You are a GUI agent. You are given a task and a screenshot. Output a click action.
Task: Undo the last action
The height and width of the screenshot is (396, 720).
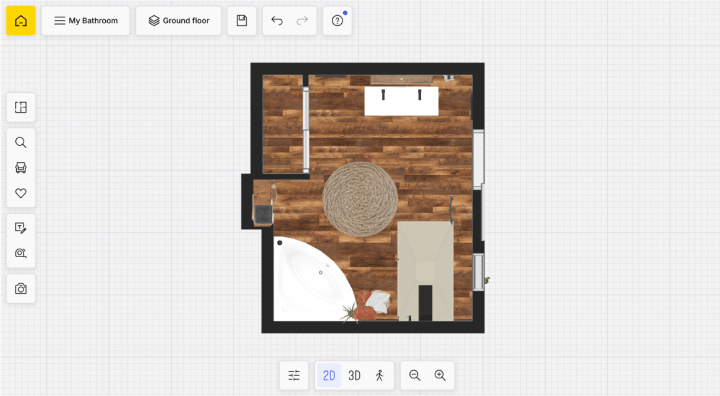point(277,21)
